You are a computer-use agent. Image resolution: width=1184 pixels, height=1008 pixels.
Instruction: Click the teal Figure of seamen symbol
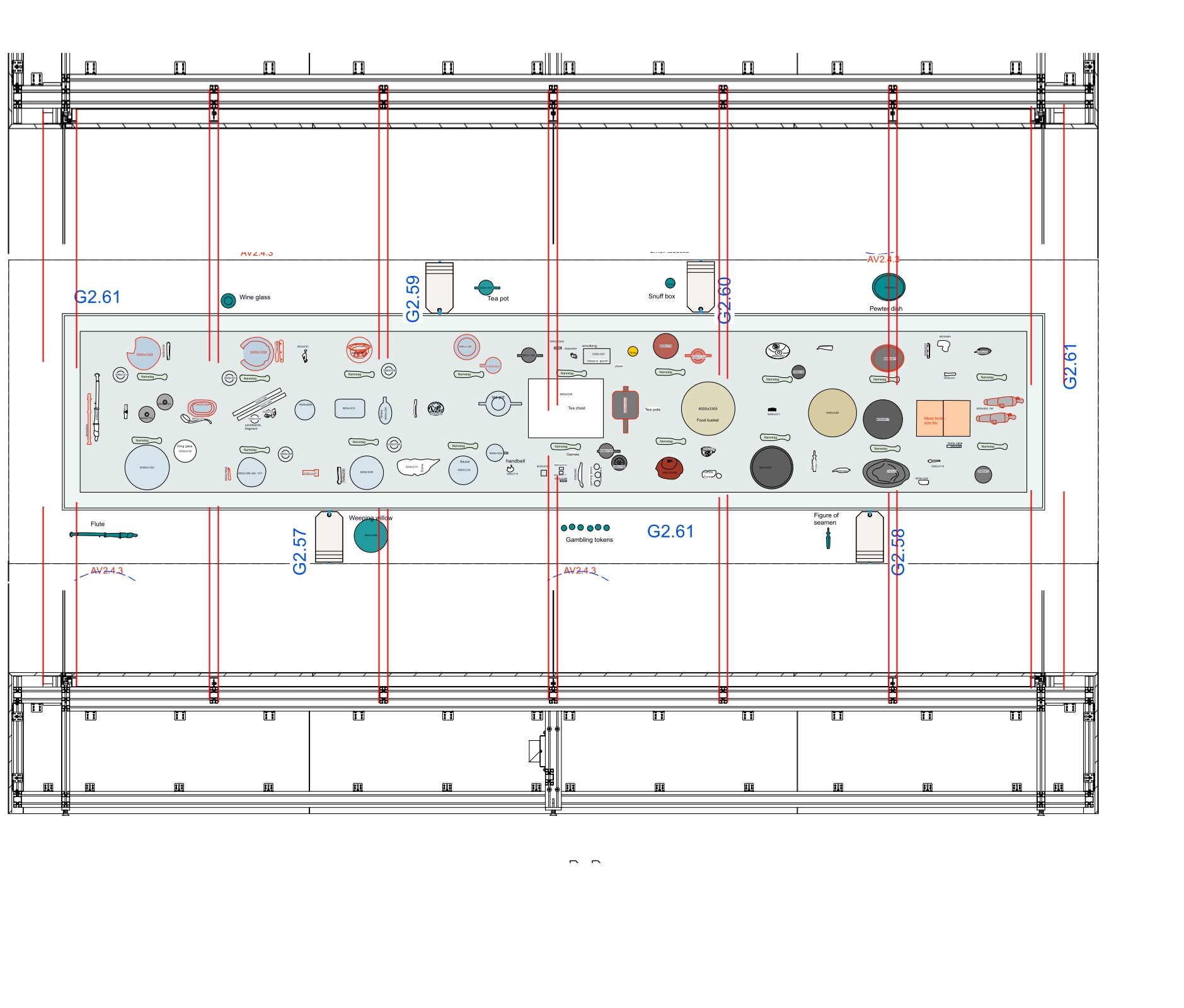[x=828, y=538]
